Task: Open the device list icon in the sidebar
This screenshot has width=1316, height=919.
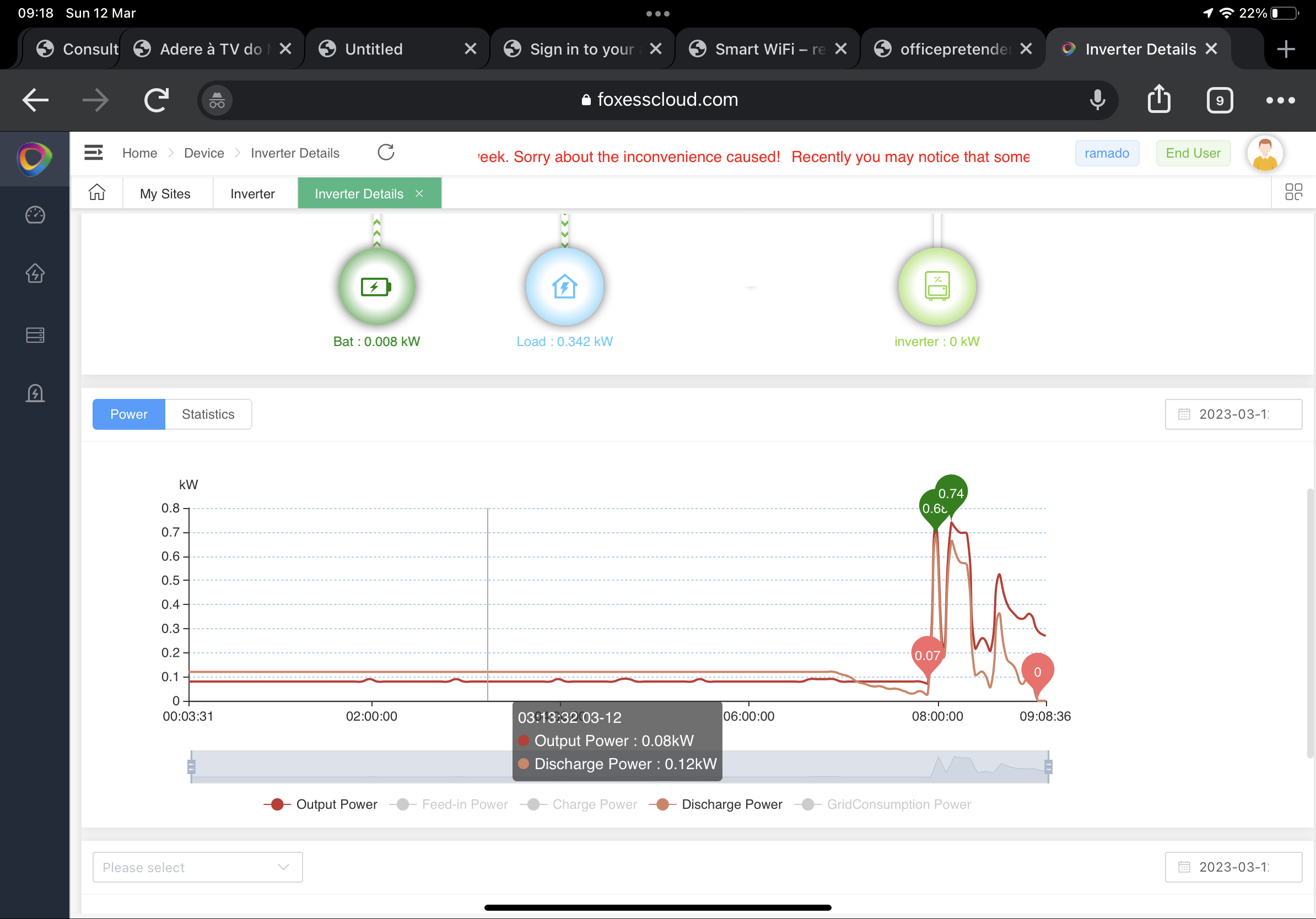Action: click(35, 335)
